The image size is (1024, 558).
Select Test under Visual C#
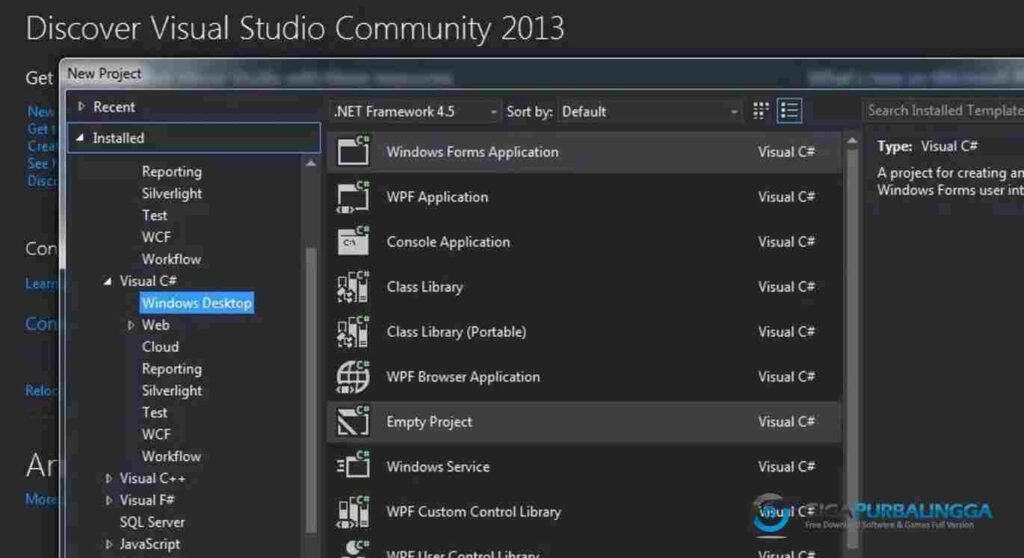tap(154, 412)
